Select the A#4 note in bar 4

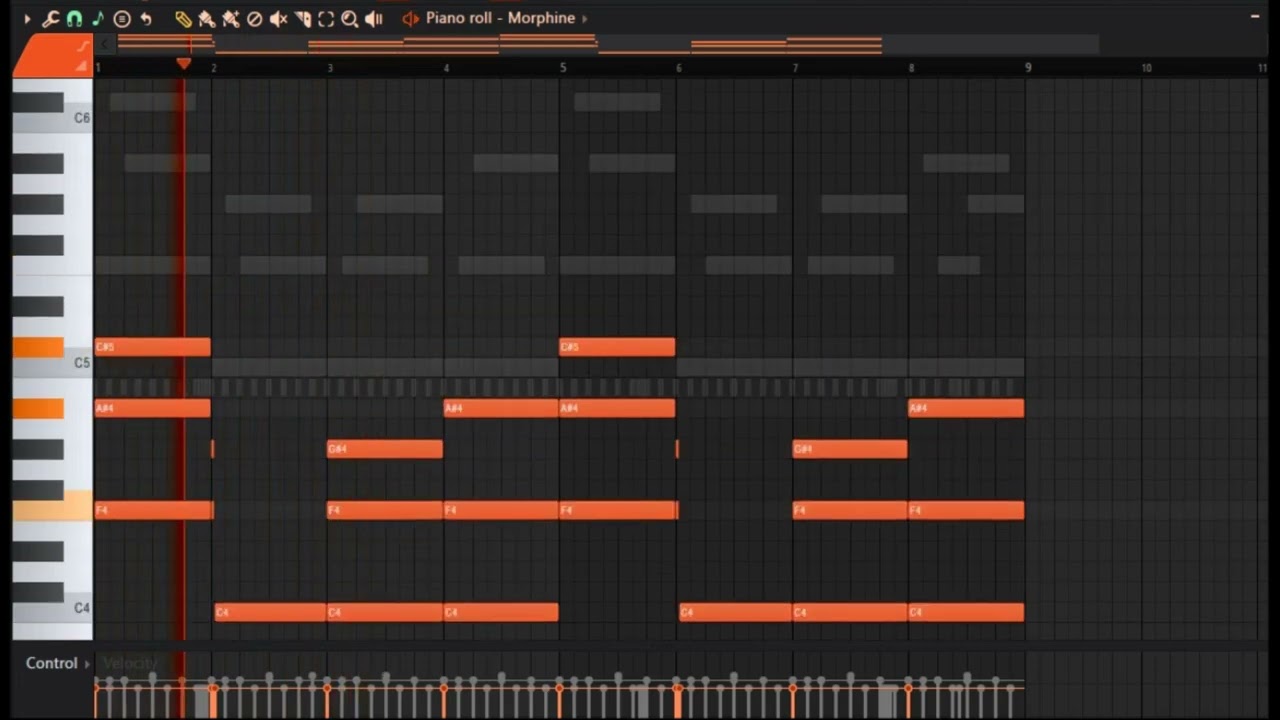(501, 408)
